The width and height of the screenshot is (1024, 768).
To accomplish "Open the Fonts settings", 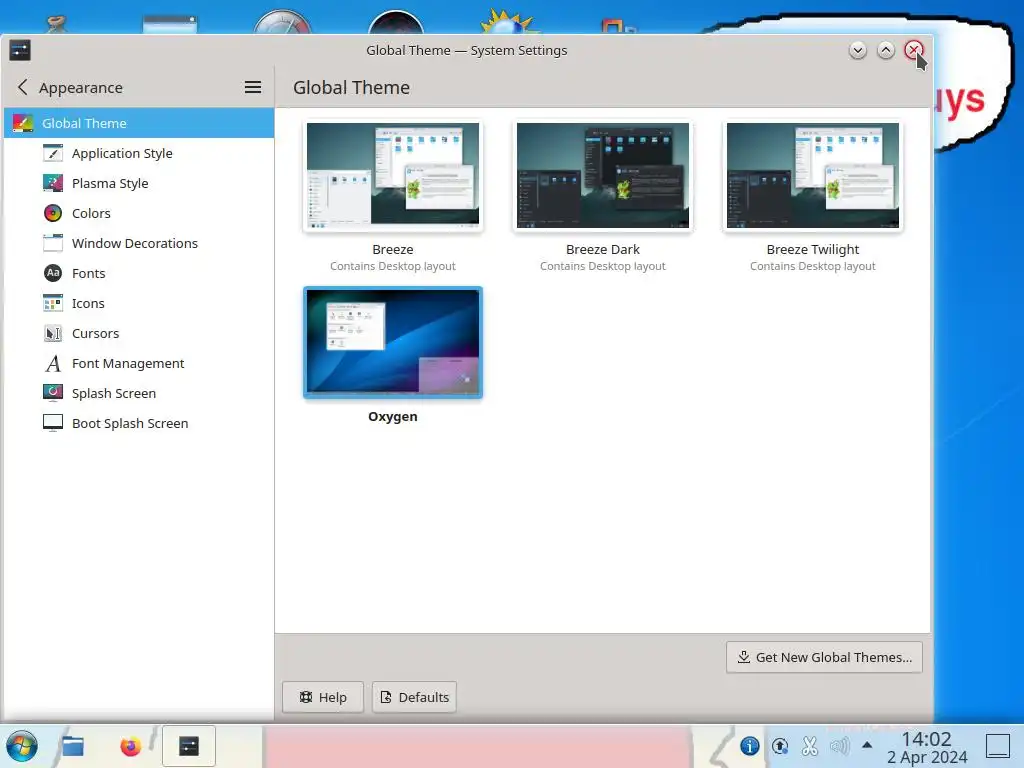I will 139,273.
